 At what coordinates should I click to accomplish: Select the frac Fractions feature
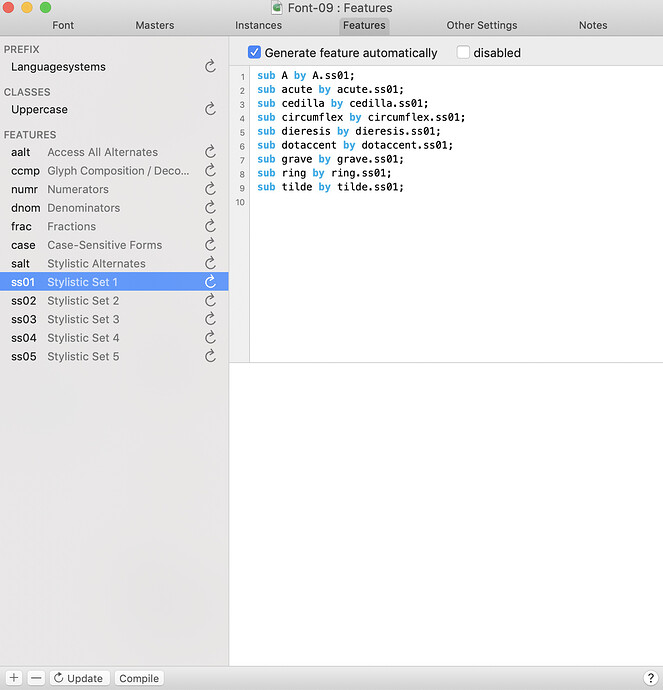114,226
